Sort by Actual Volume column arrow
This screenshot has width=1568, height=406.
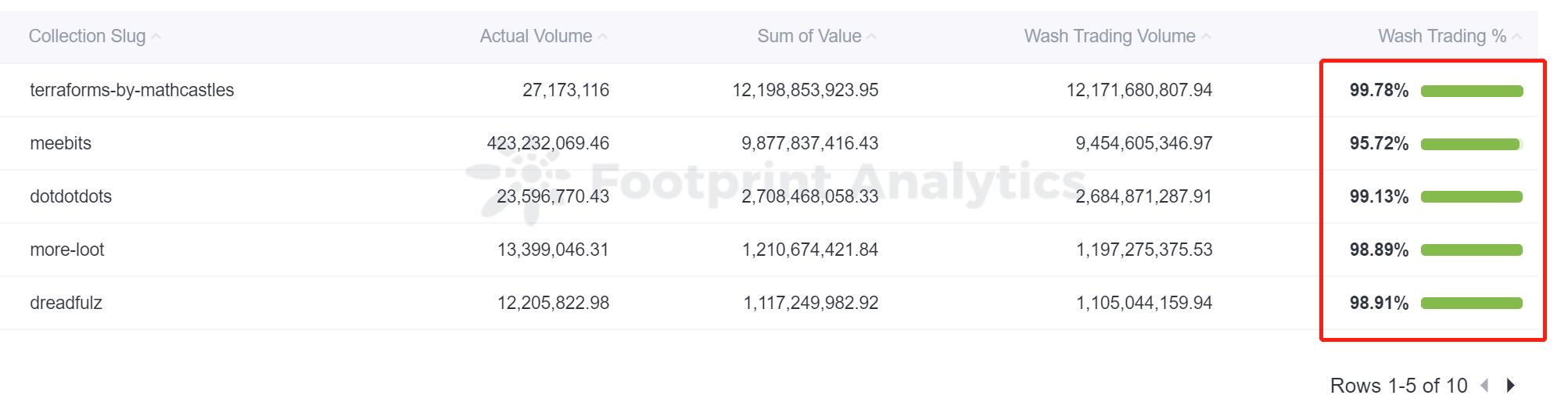[x=602, y=37]
